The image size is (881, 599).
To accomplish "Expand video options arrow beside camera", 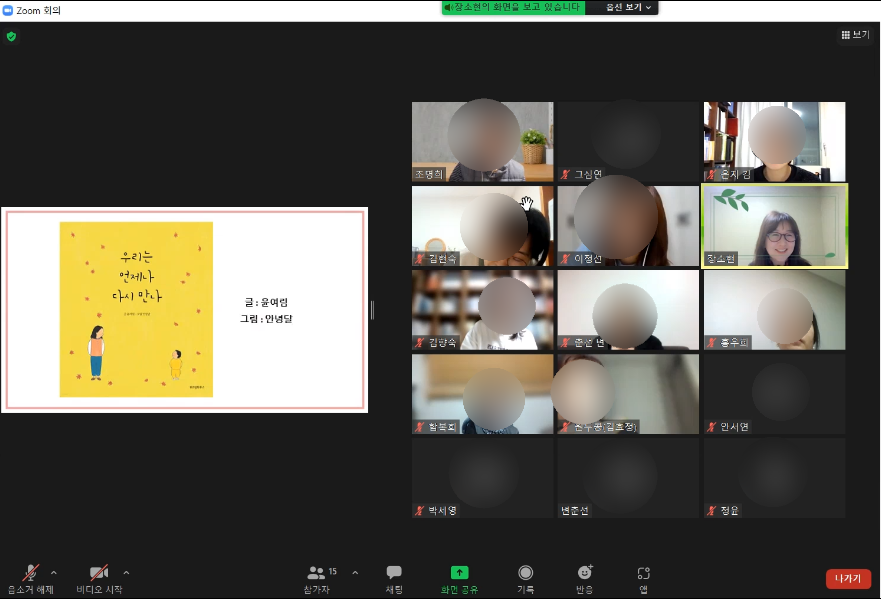I will click(126, 573).
